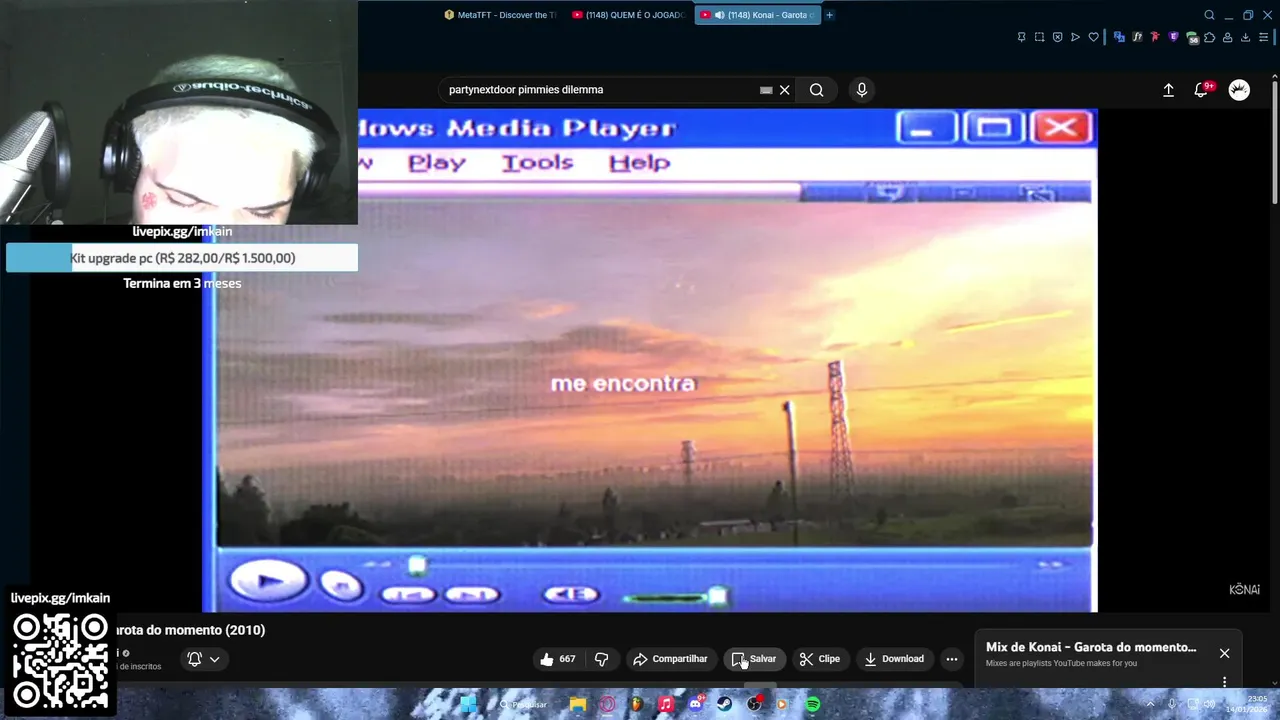The height and width of the screenshot is (720, 1280).
Task: Click the Clipe button
Action: click(x=820, y=659)
